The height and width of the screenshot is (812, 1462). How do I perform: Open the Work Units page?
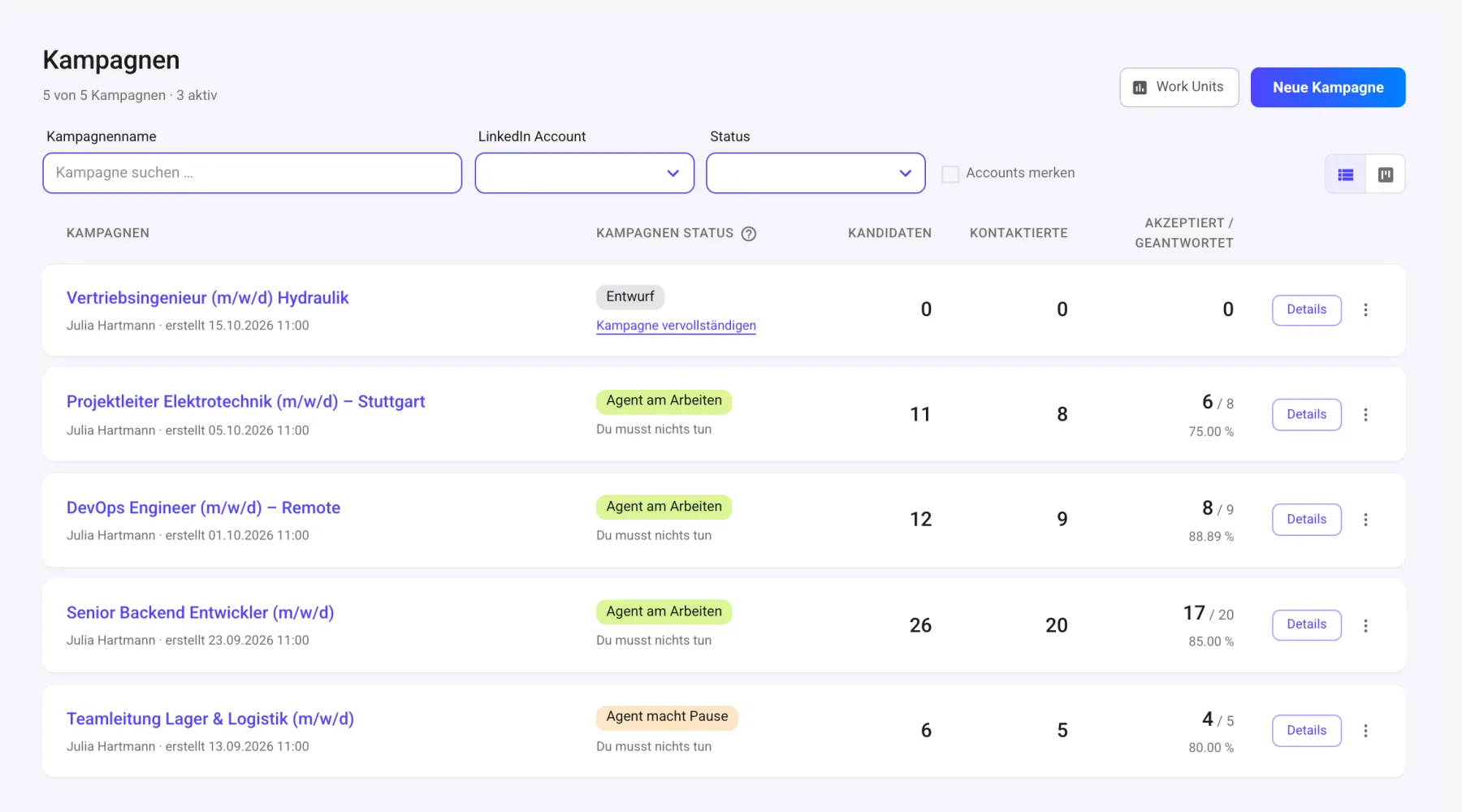(x=1179, y=87)
